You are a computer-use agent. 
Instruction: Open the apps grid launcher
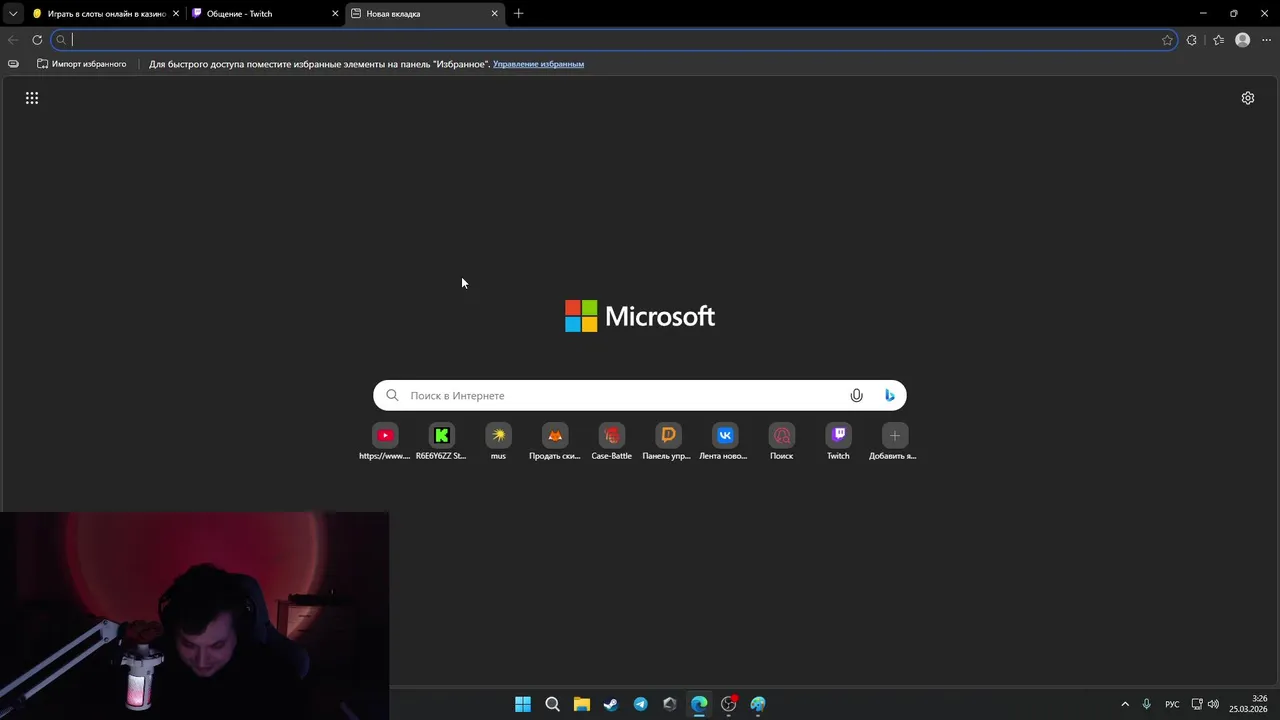click(32, 98)
